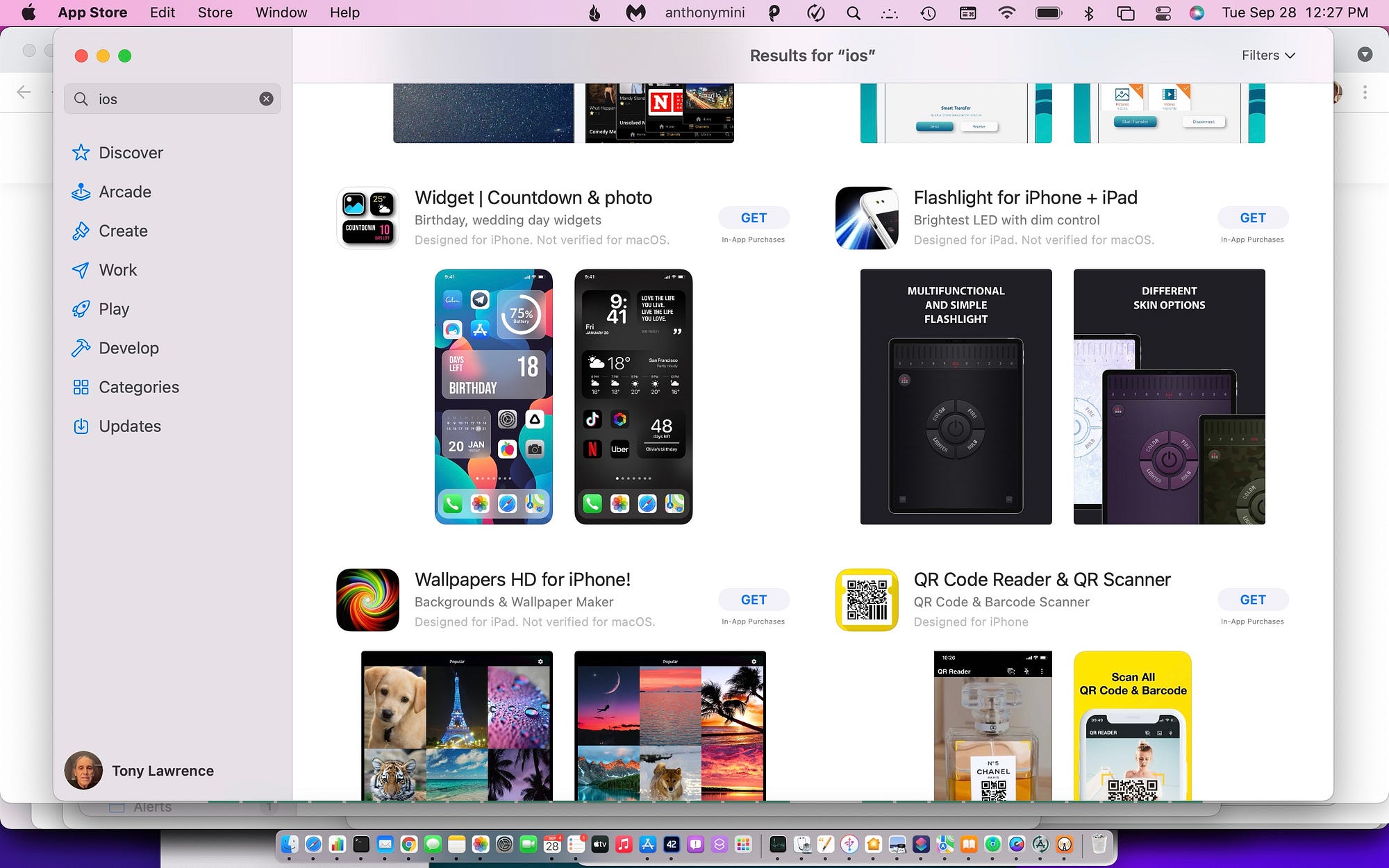Screen dimensions: 1389x868
Task: Open the Discover section star icon
Action: pos(81,153)
